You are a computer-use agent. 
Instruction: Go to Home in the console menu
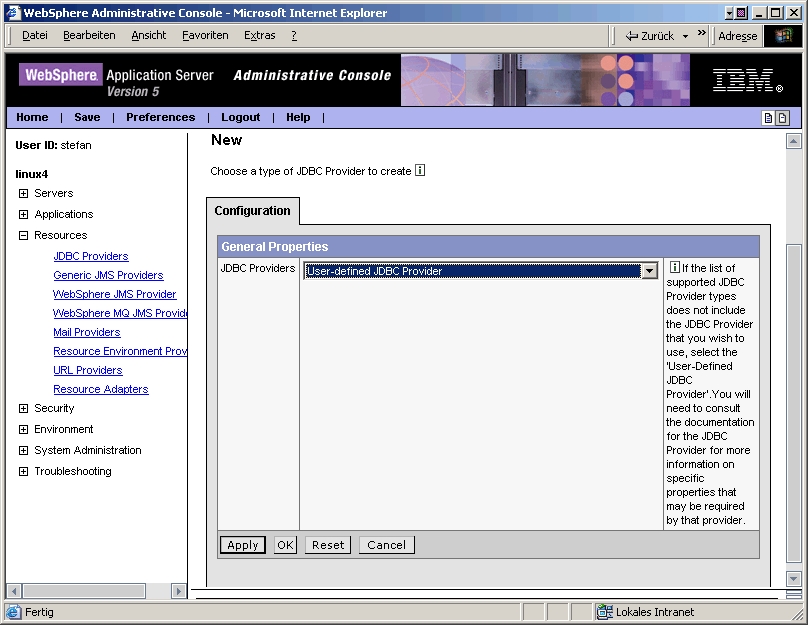click(32, 117)
